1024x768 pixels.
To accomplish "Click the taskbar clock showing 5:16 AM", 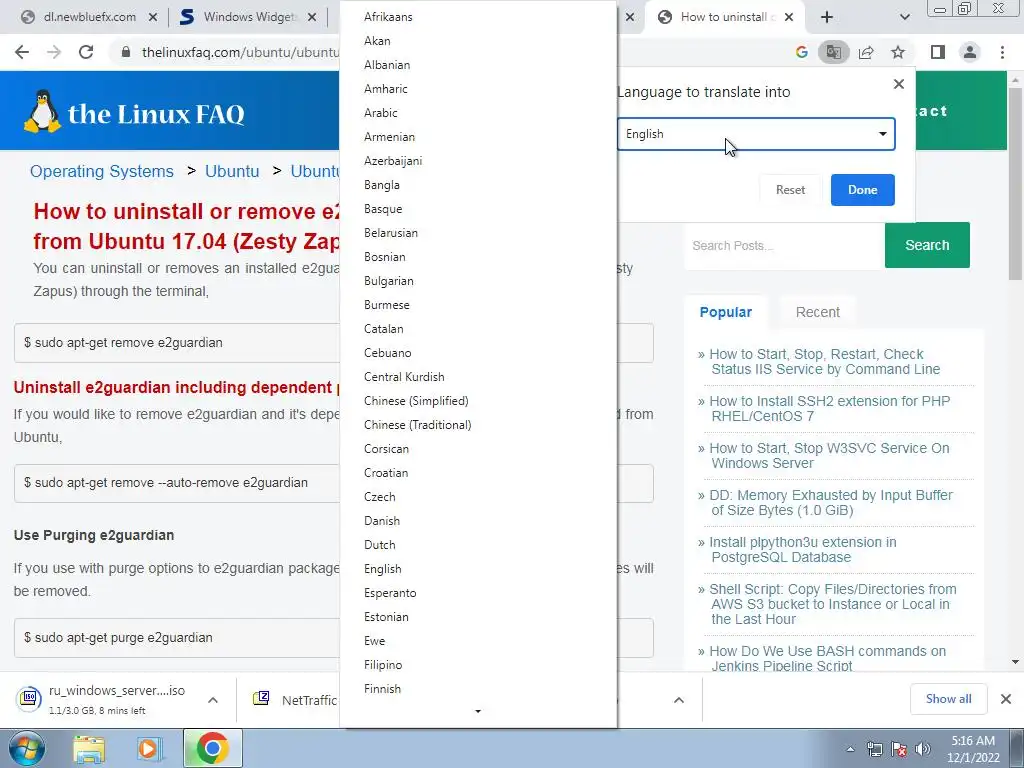I will point(973,749).
